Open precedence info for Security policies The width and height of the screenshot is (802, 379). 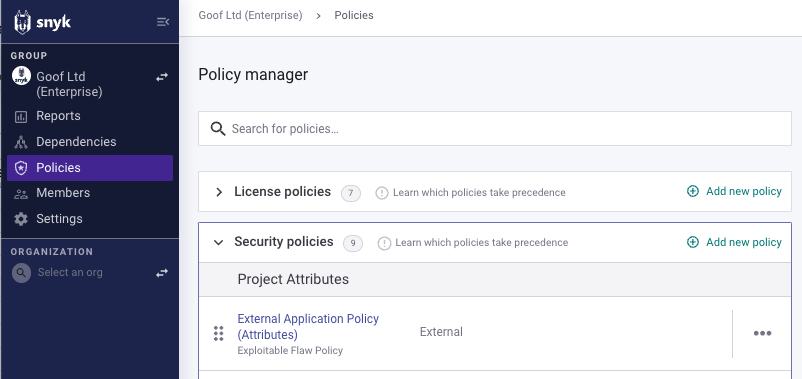click(x=481, y=242)
